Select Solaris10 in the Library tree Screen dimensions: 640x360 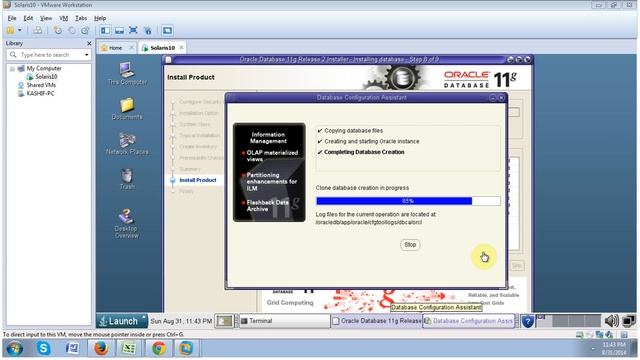click(46, 76)
